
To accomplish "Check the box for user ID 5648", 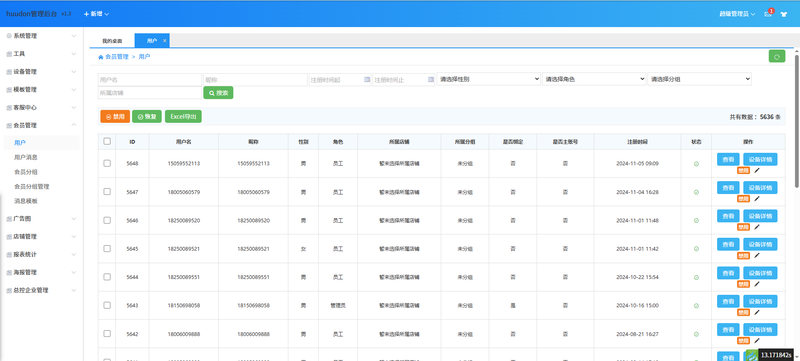I will coord(107,163).
